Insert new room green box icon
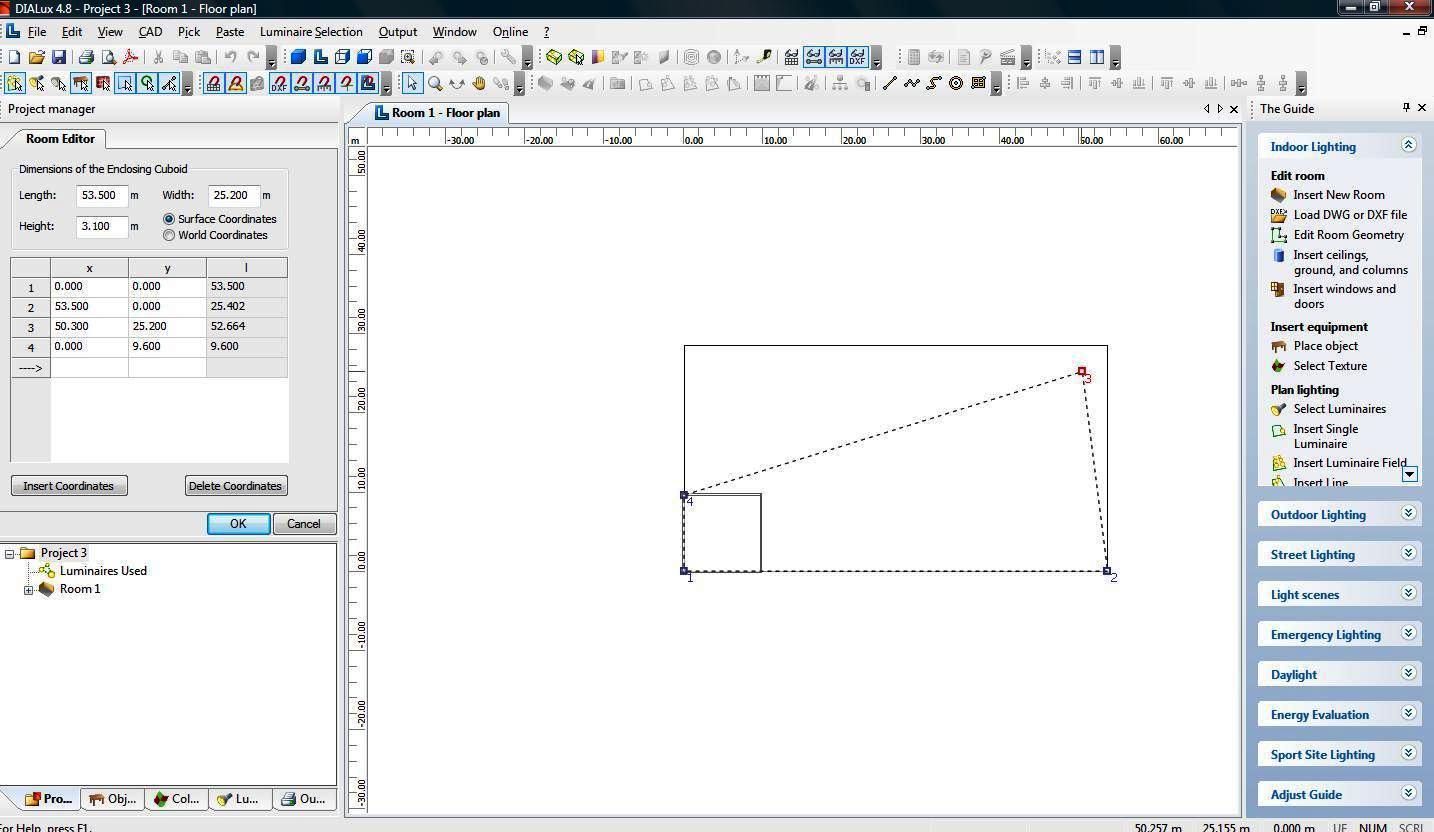 point(554,57)
